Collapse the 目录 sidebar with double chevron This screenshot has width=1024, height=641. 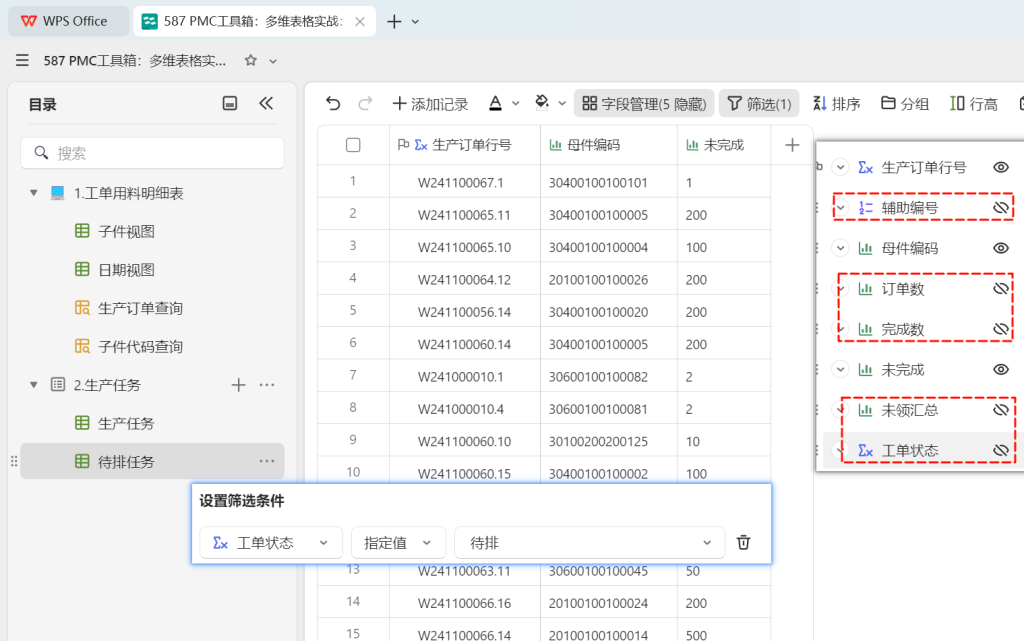click(x=266, y=103)
